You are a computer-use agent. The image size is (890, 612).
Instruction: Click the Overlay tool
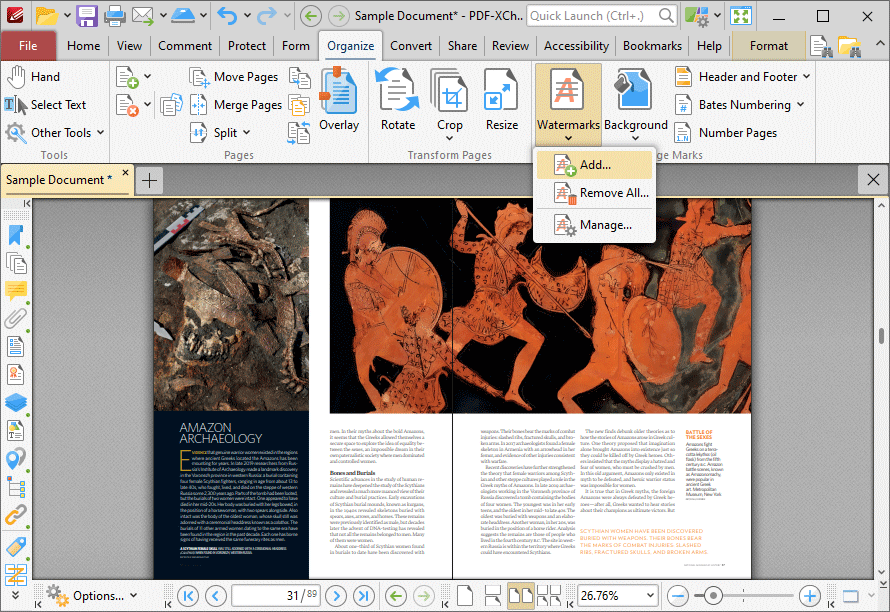pos(339,98)
